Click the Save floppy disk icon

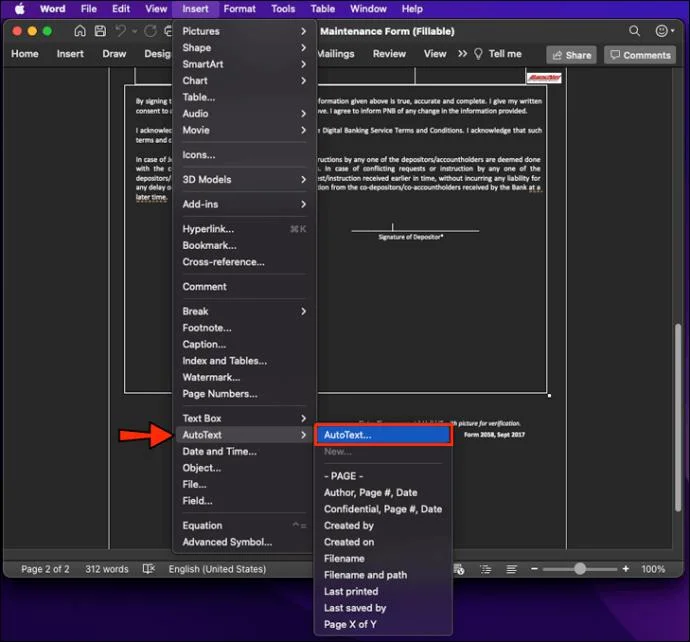coord(100,31)
